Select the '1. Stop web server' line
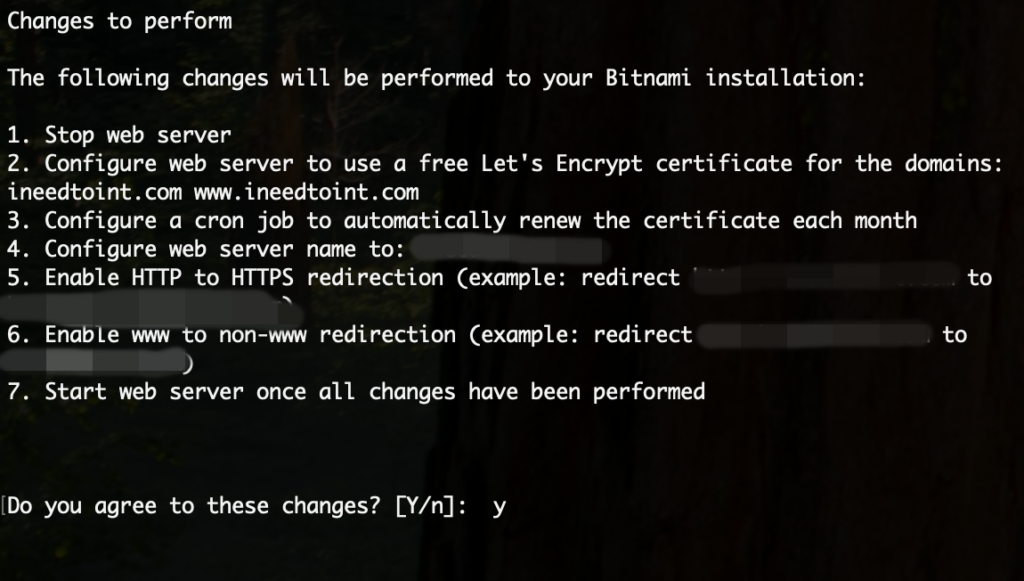Viewport: 1024px width, 581px height. tap(119, 135)
